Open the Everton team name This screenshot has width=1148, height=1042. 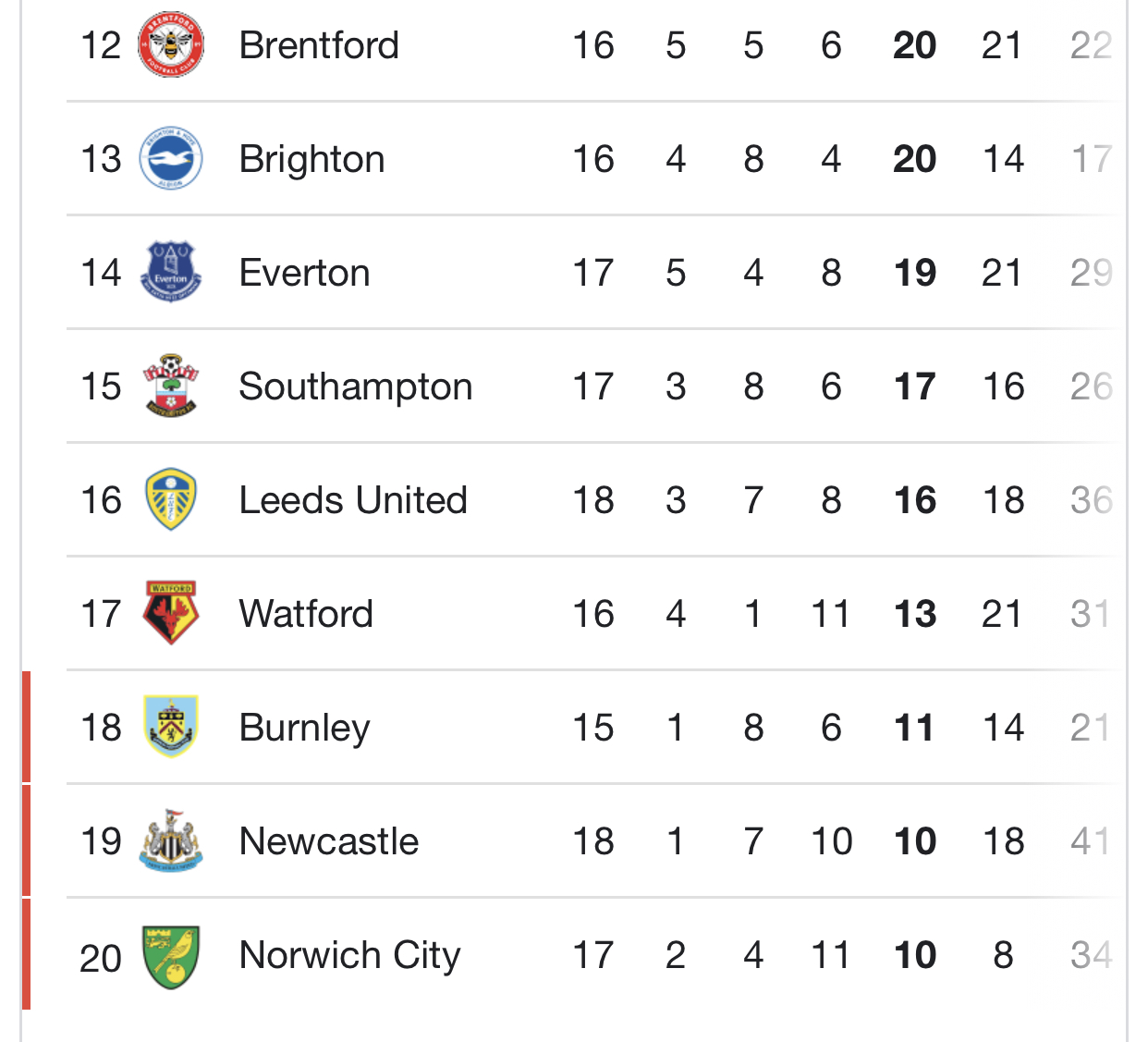304,273
